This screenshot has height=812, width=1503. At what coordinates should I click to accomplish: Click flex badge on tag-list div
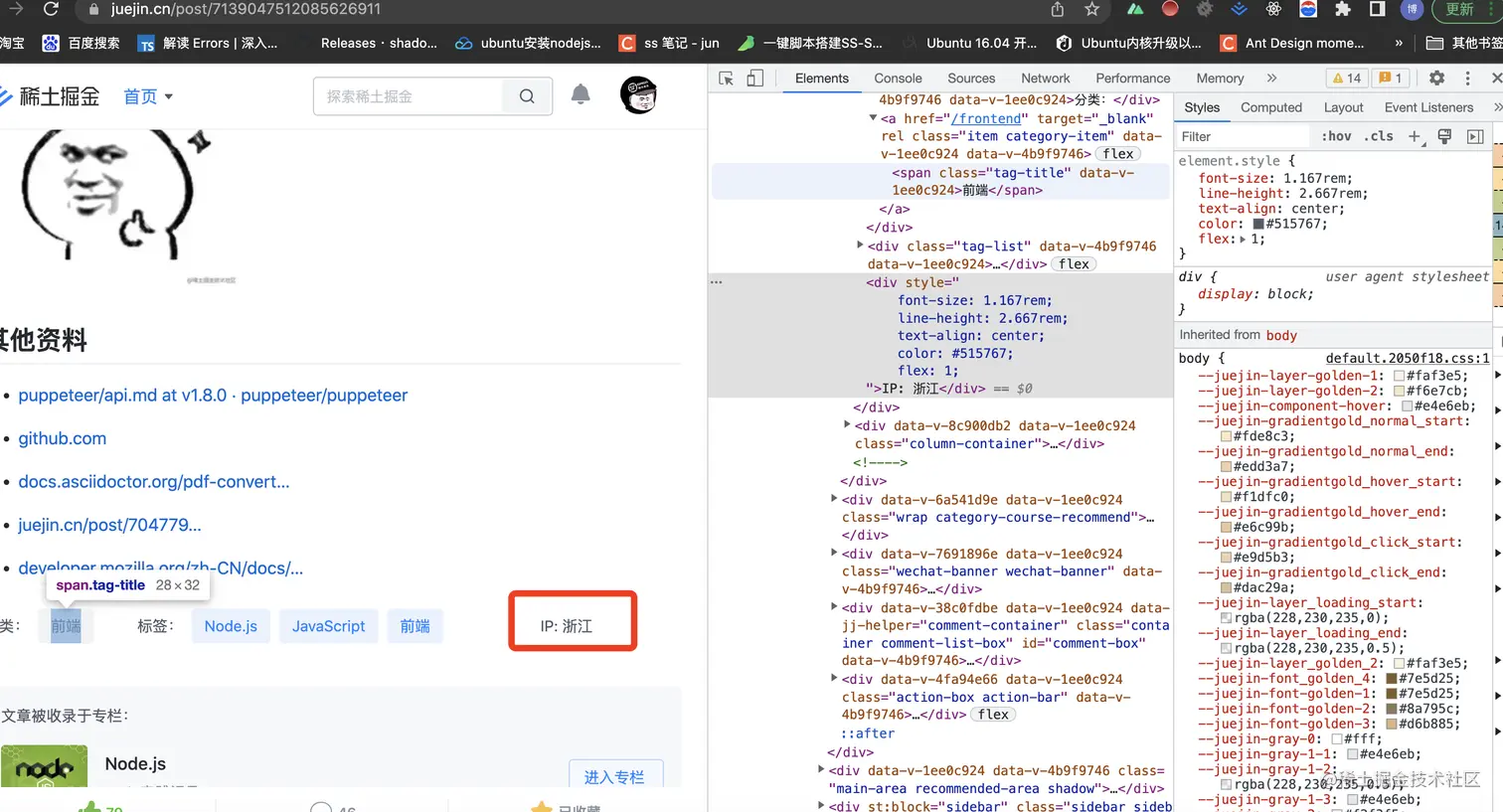(x=1075, y=264)
